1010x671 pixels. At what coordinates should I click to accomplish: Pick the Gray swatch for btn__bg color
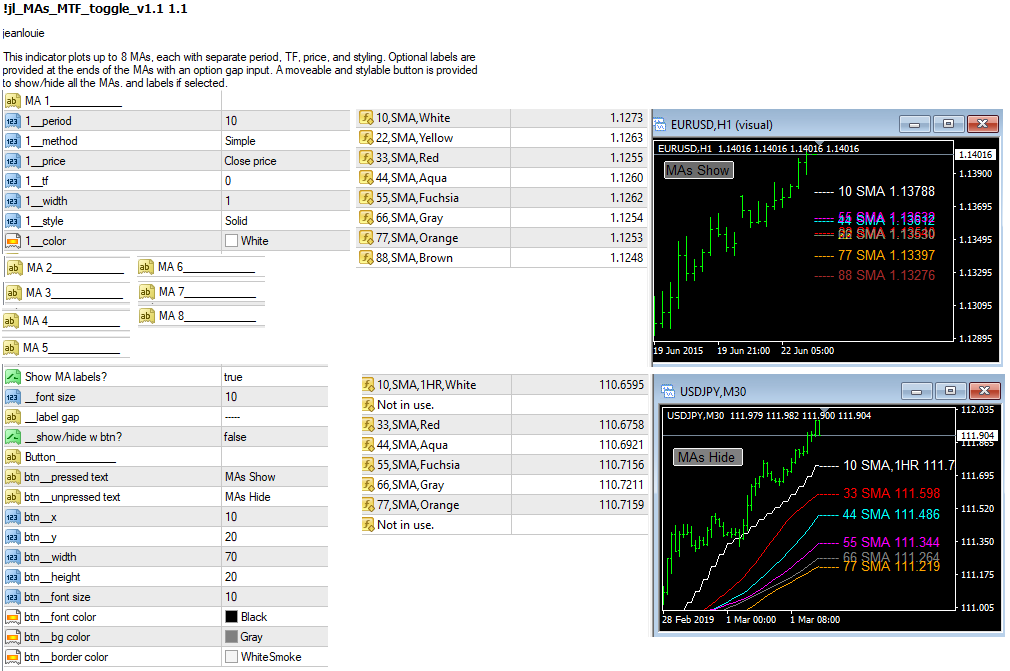coord(231,637)
